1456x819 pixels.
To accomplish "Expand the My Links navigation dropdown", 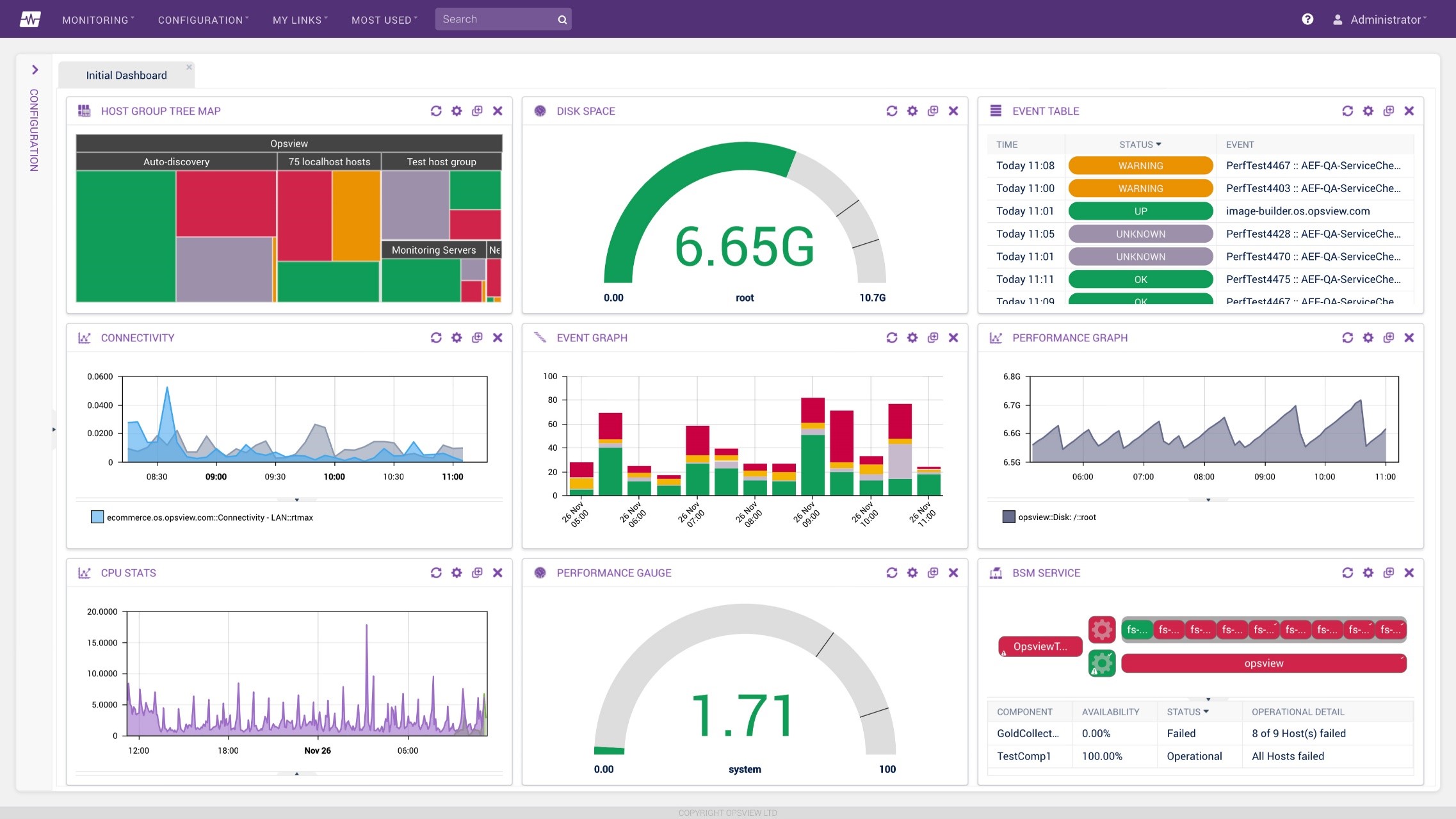I will 297,18.
